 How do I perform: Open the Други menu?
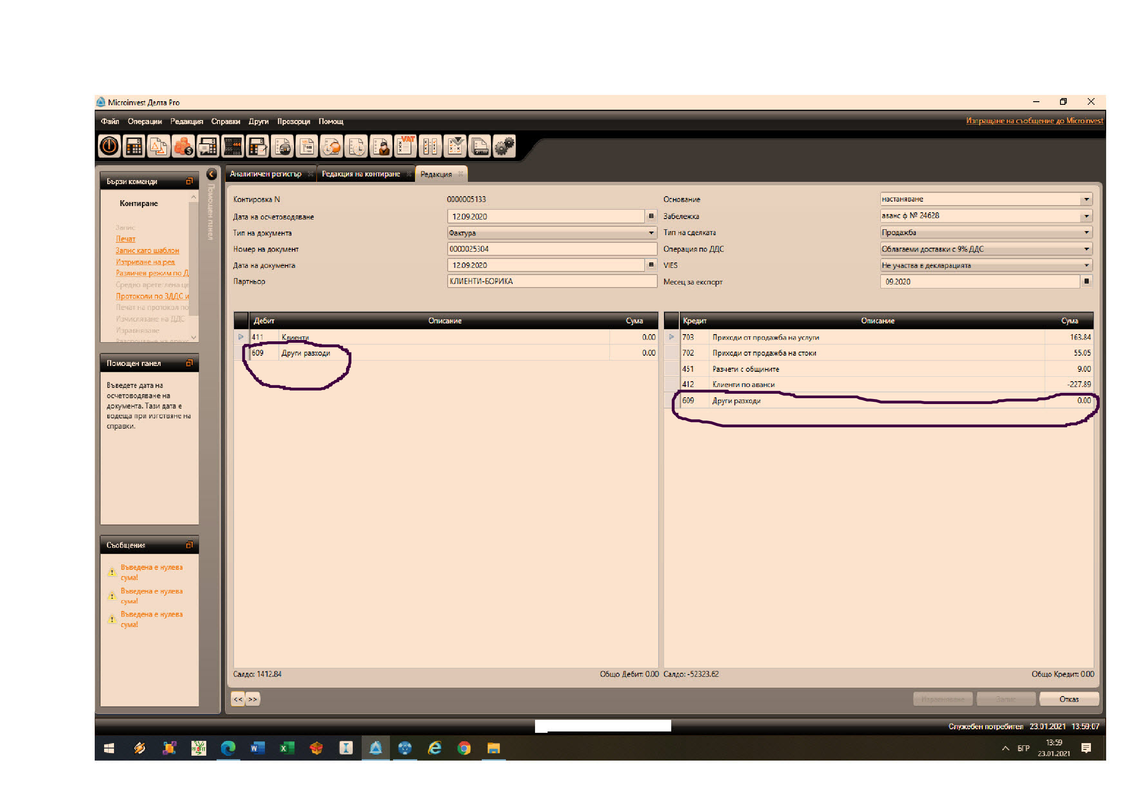258,121
